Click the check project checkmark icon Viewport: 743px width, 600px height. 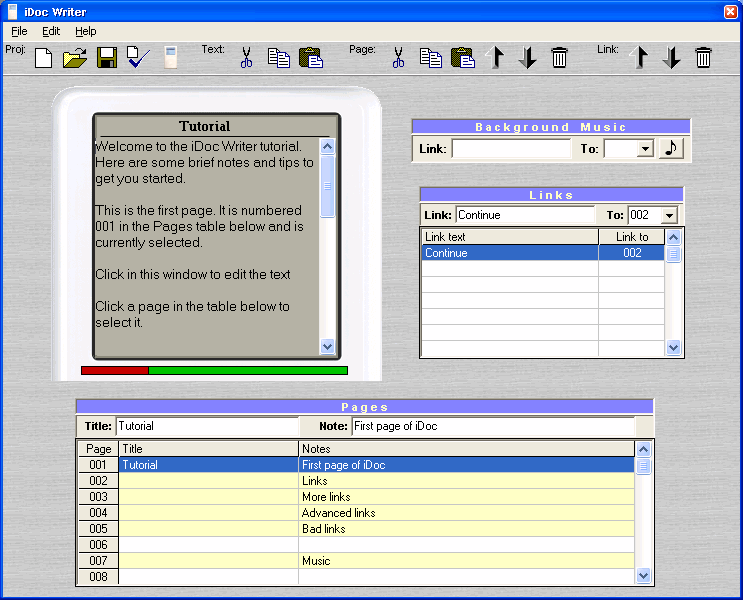138,58
